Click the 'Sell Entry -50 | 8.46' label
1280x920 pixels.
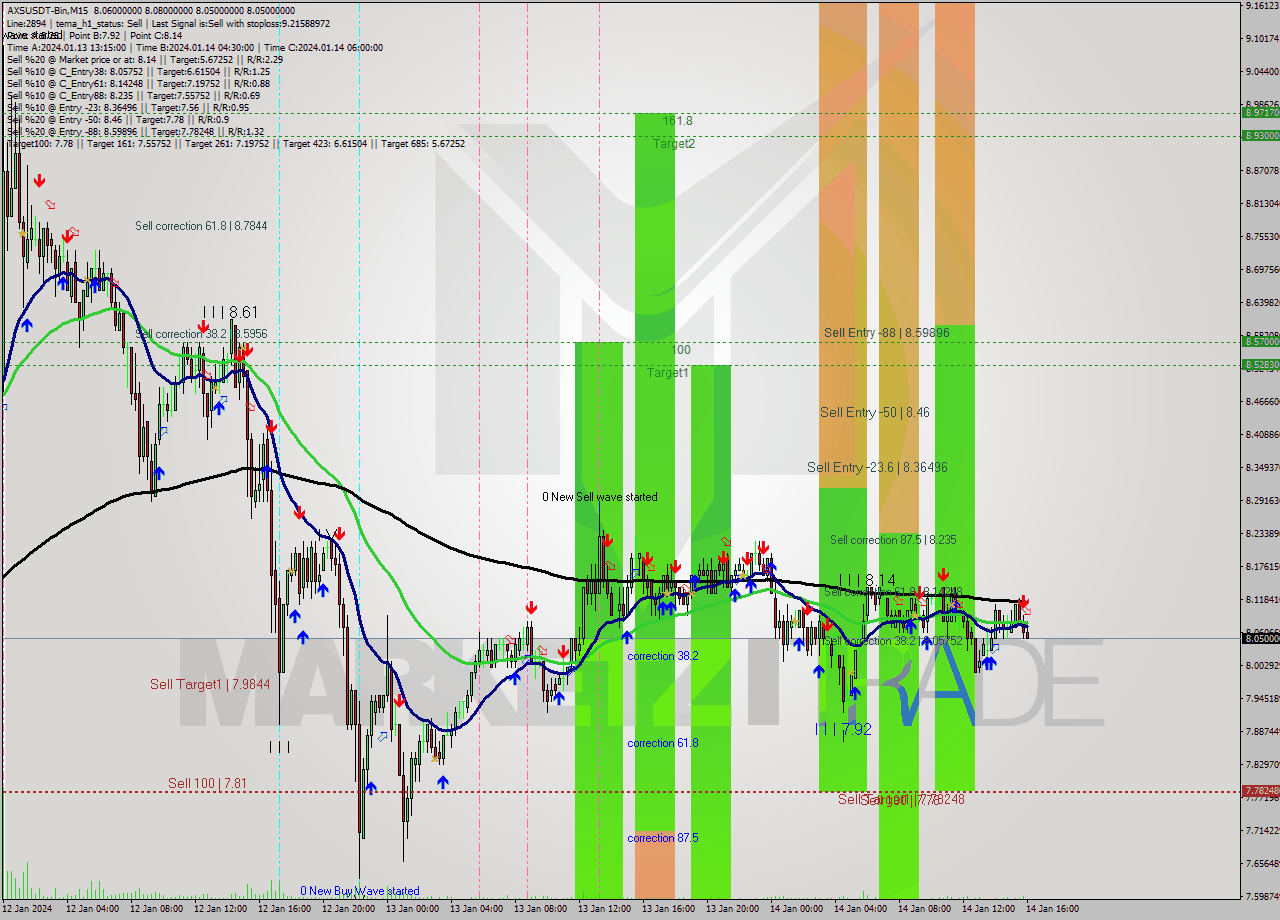click(x=875, y=412)
